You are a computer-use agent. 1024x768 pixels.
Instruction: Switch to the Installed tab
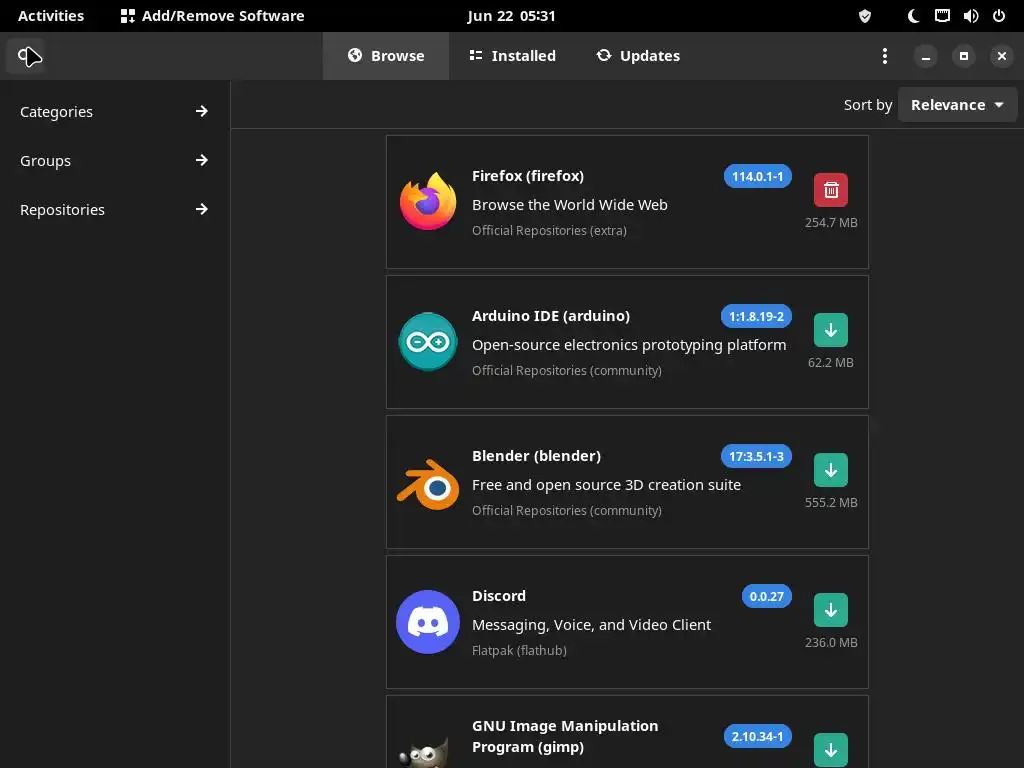(513, 56)
